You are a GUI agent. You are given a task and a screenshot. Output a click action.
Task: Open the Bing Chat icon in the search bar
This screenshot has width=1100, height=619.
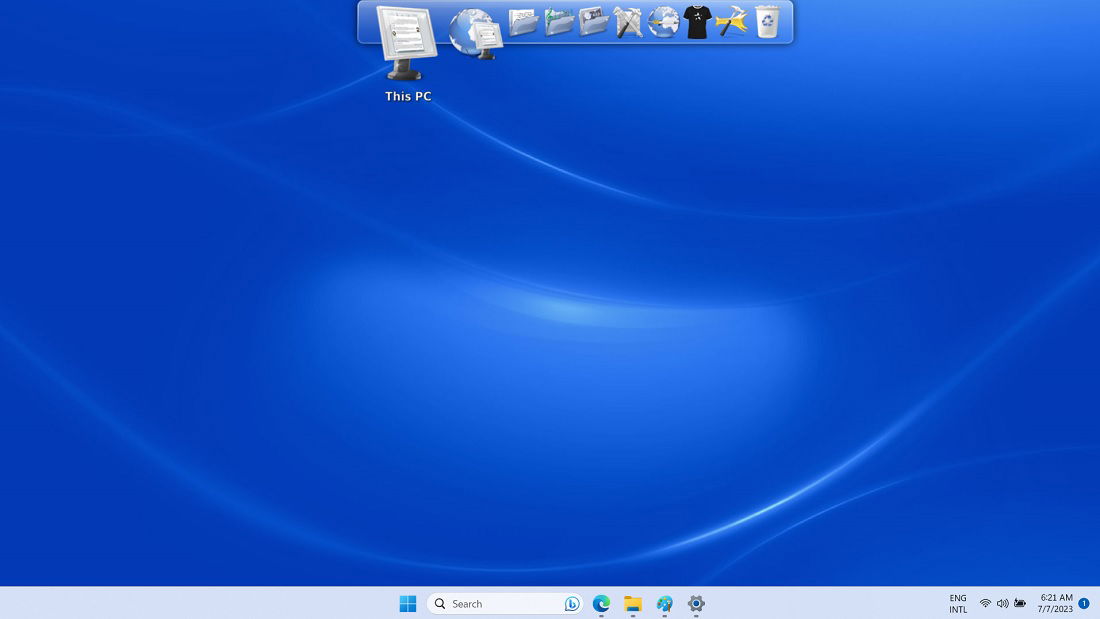click(x=570, y=603)
